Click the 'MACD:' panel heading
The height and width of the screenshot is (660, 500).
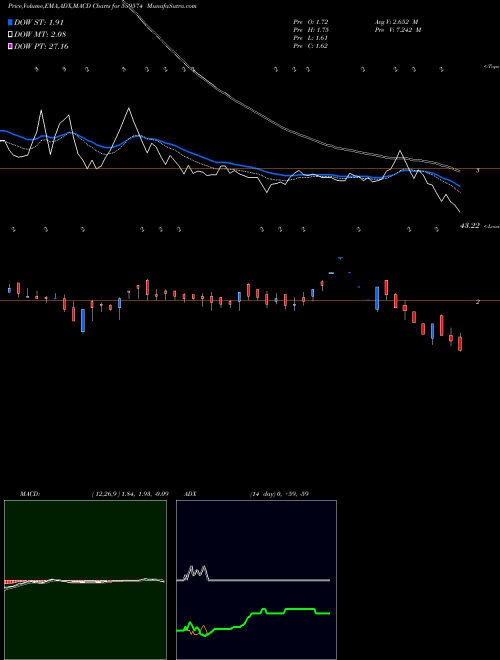click(30, 494)
